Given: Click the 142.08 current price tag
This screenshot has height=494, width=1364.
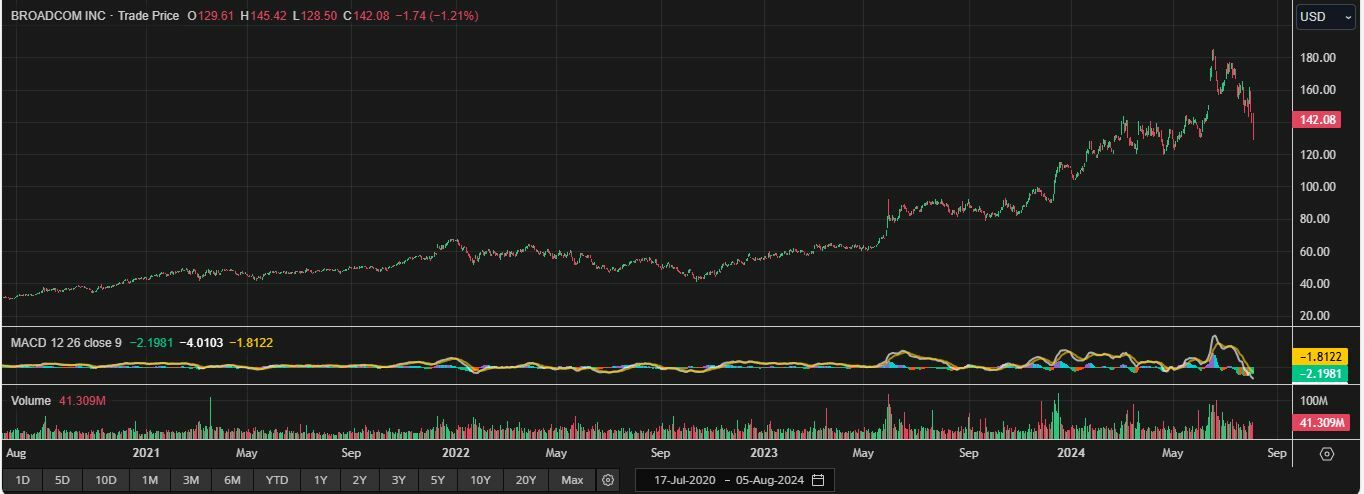Looking at the screenshot, I should point(1317,120).
